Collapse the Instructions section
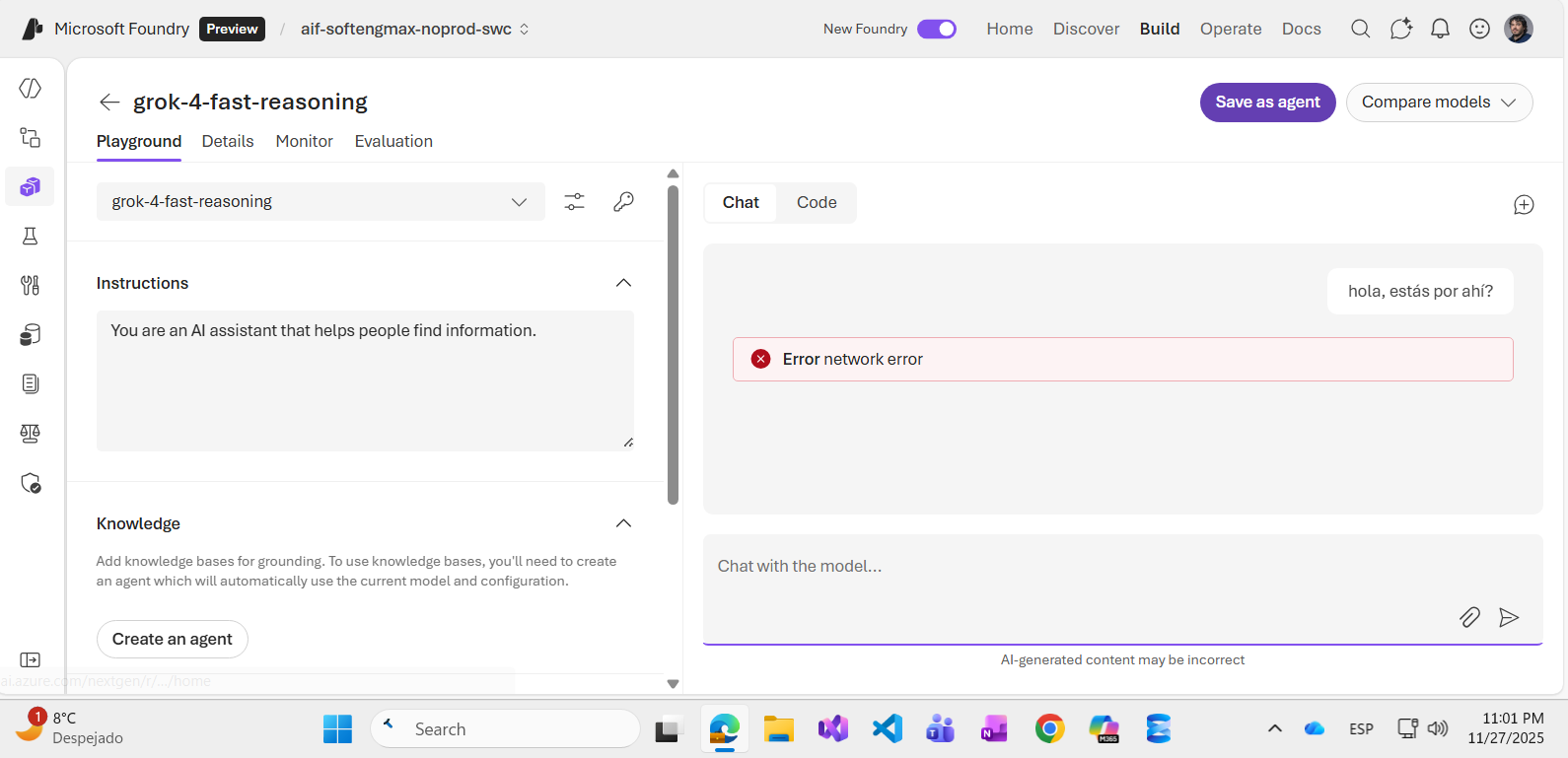 pos(623,283)
